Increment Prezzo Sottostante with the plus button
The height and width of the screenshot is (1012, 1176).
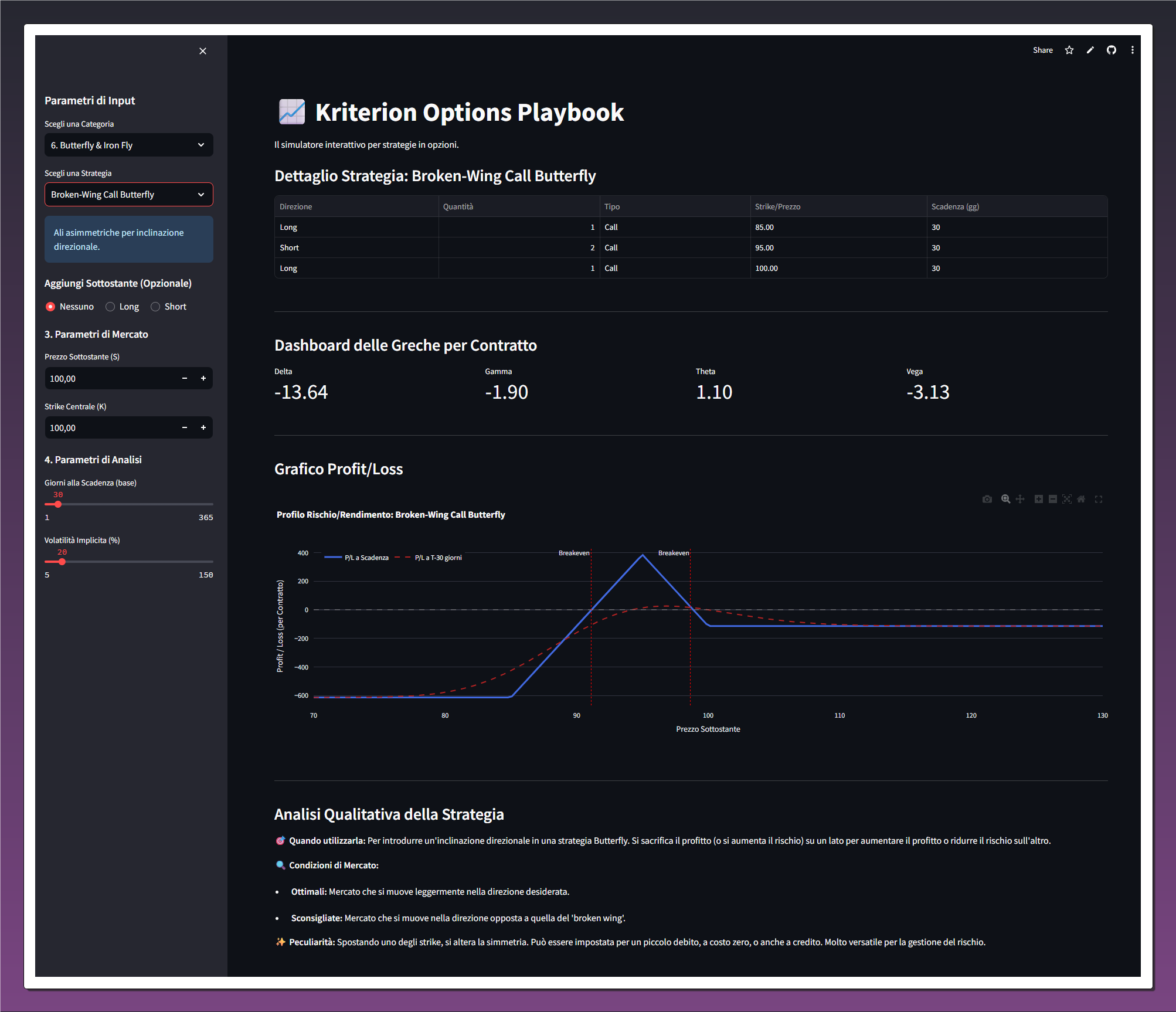pos(203,378)
